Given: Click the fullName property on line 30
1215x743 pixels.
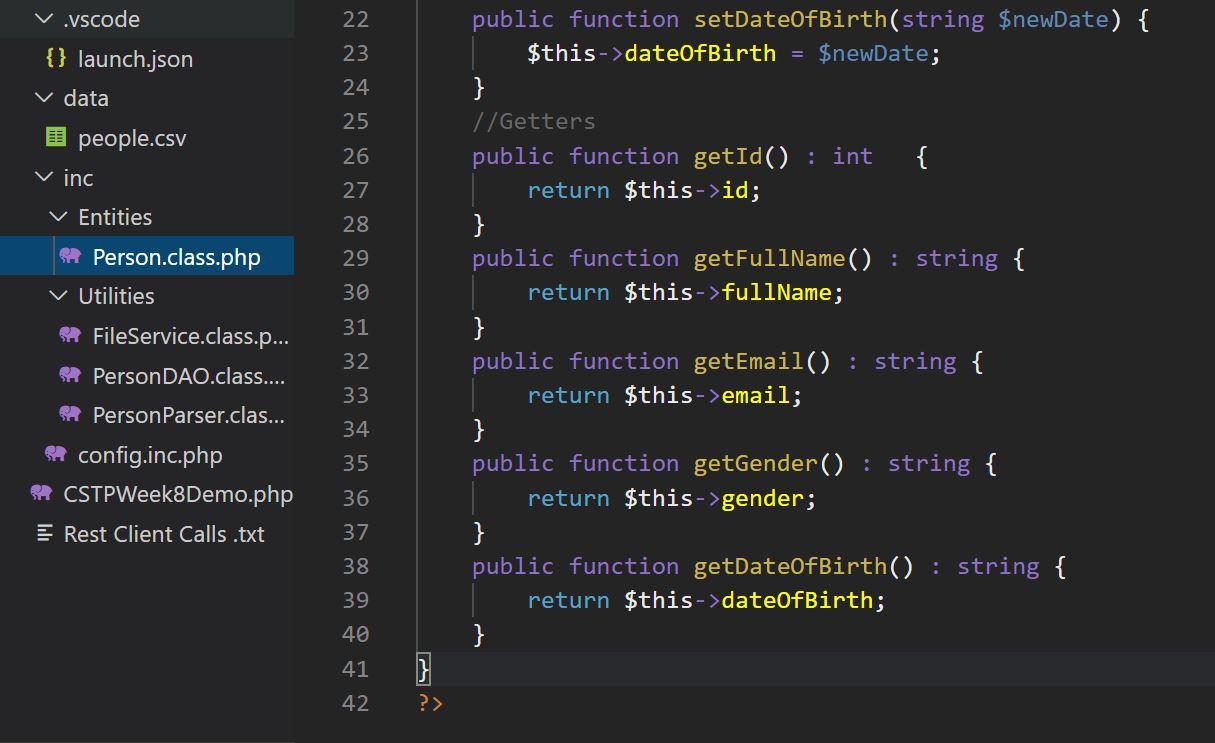Looking at the screenshot, I should click(x=776, y=292).
